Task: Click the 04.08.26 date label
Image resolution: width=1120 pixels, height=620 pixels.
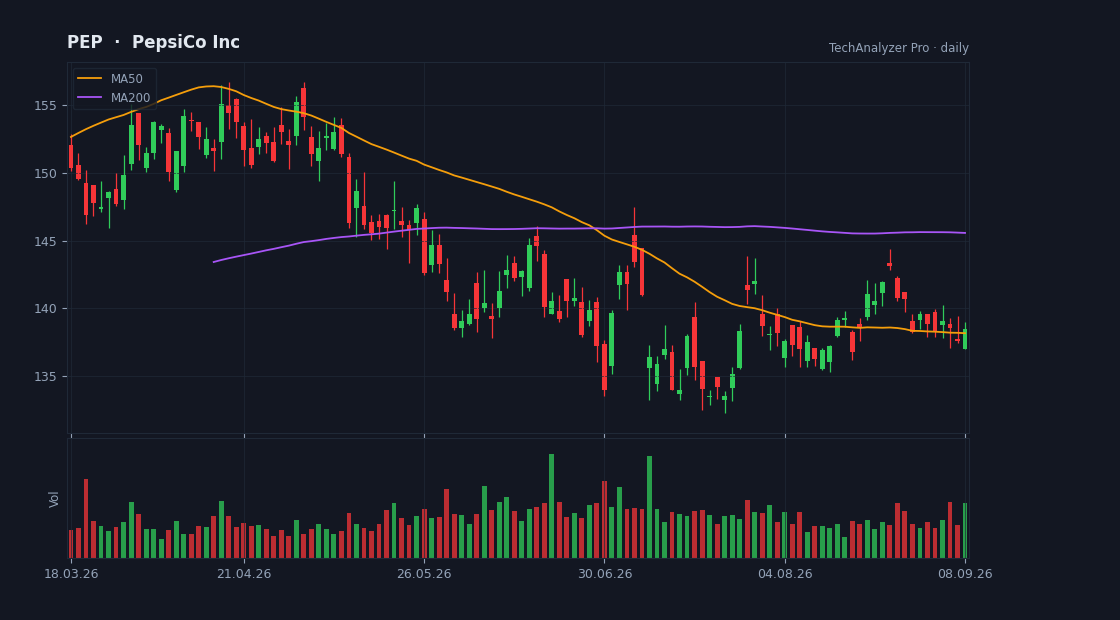Action: (x=785, y=574)
